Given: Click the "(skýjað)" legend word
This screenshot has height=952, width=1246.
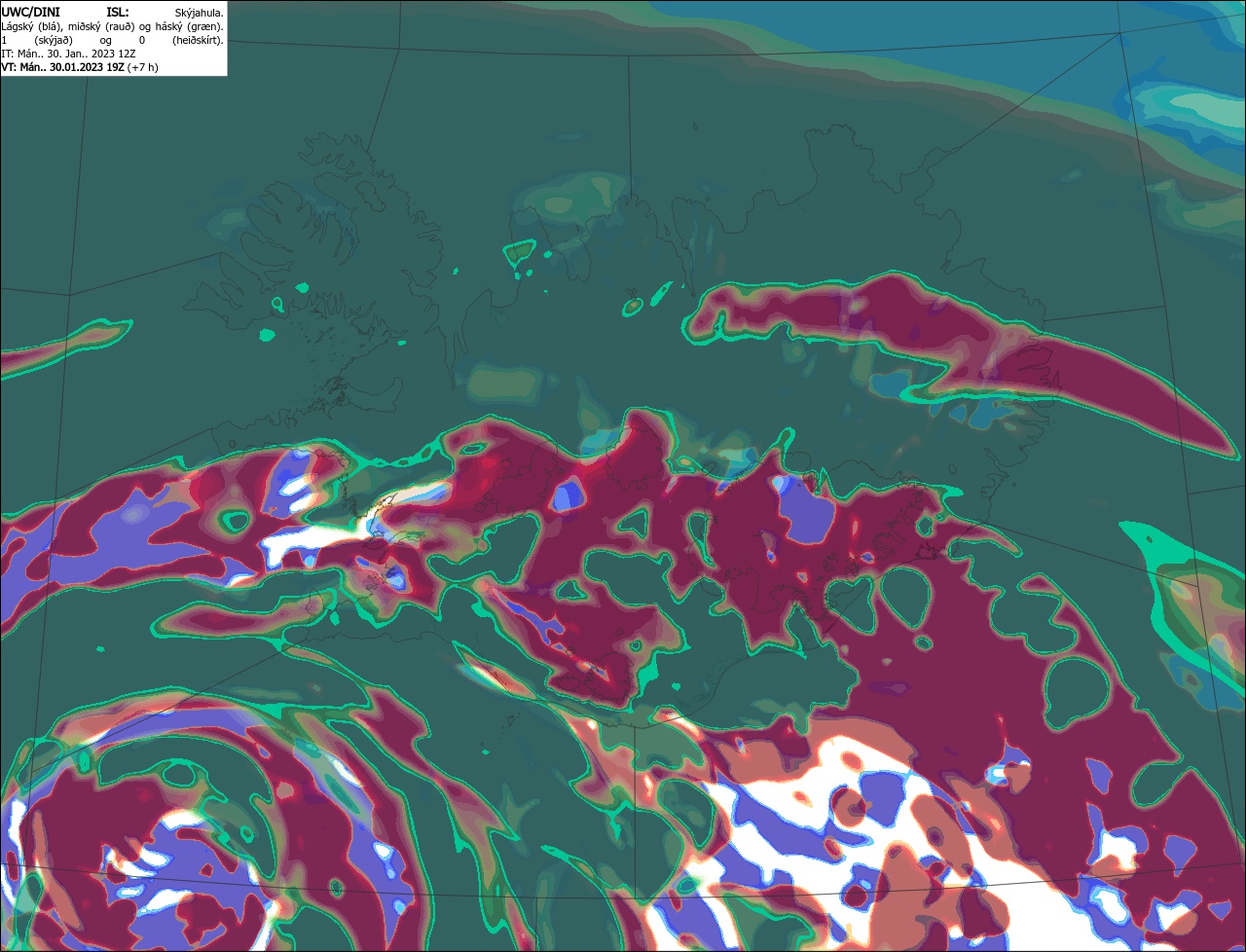Looking at the screenshot, I should (54, 41).
